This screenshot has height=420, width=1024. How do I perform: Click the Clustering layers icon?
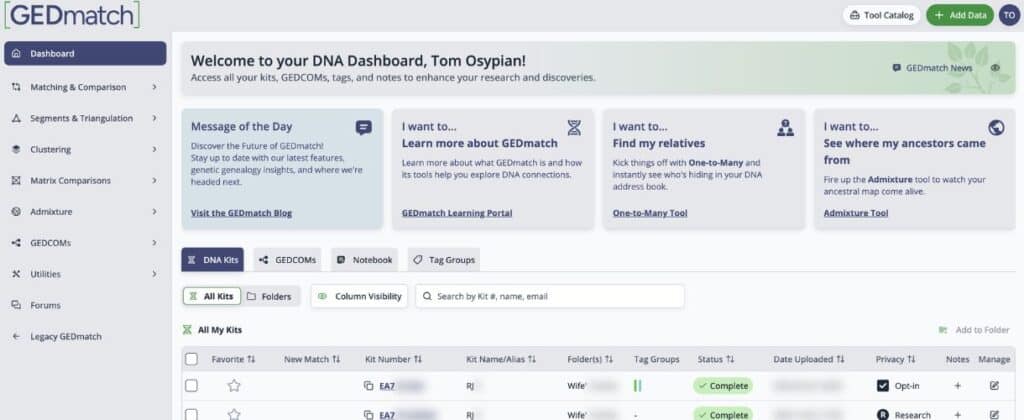[x=16, y=149]
